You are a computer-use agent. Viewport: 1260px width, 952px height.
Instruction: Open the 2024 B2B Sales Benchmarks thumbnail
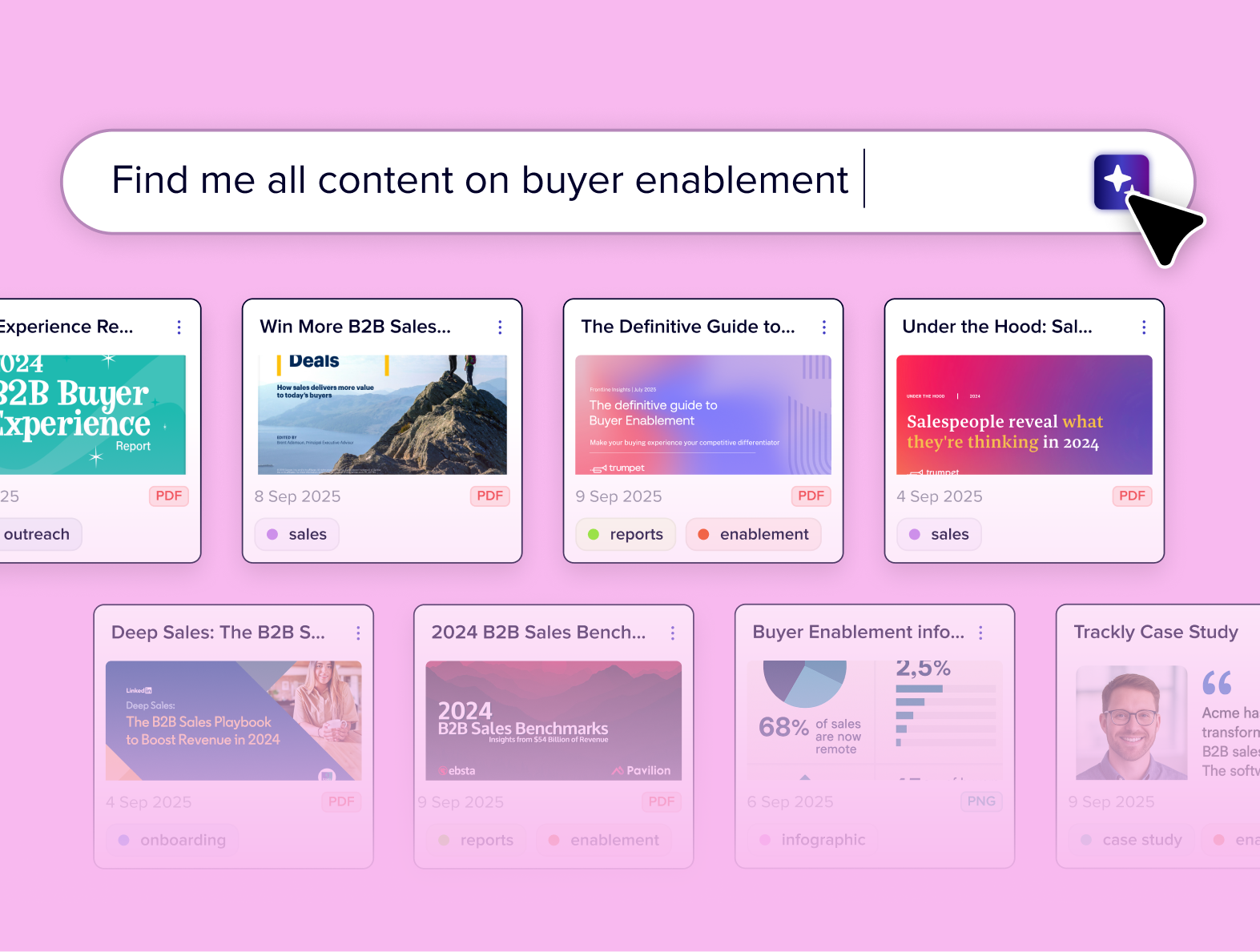[x=554, y=721]
